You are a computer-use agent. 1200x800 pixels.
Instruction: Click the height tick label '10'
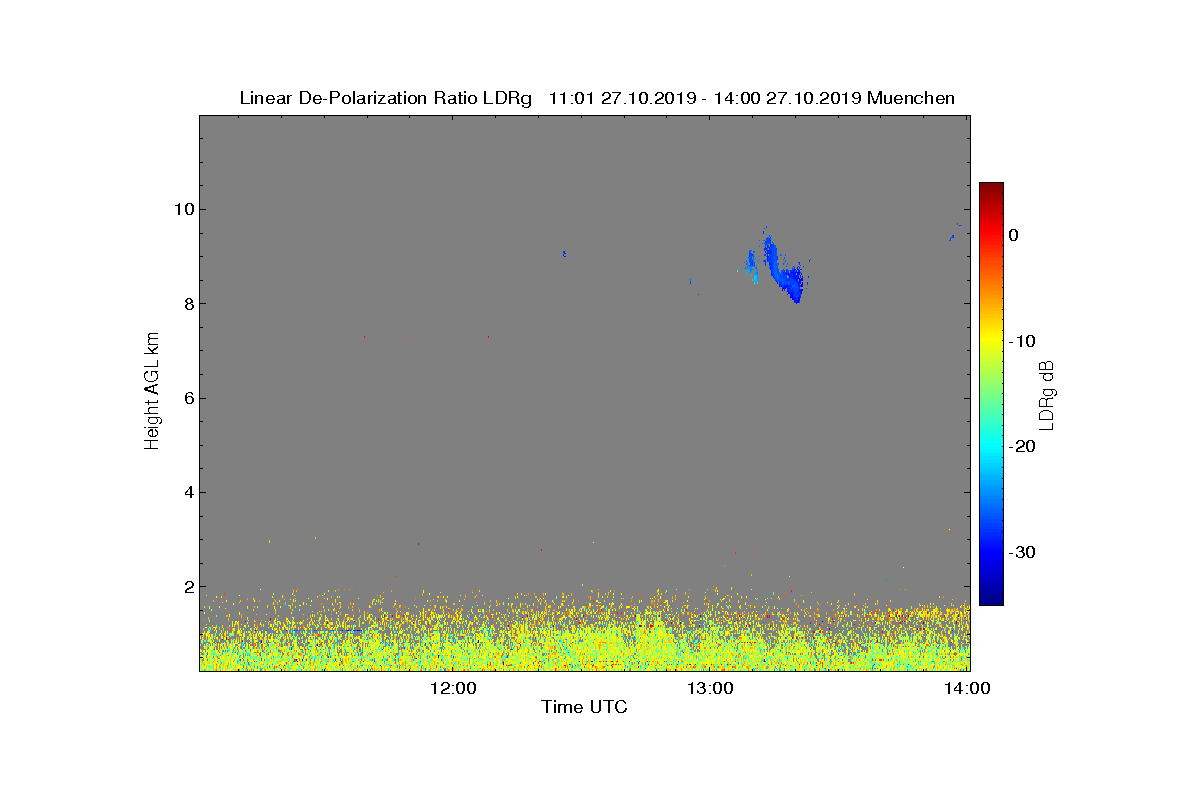click(182, 209)
